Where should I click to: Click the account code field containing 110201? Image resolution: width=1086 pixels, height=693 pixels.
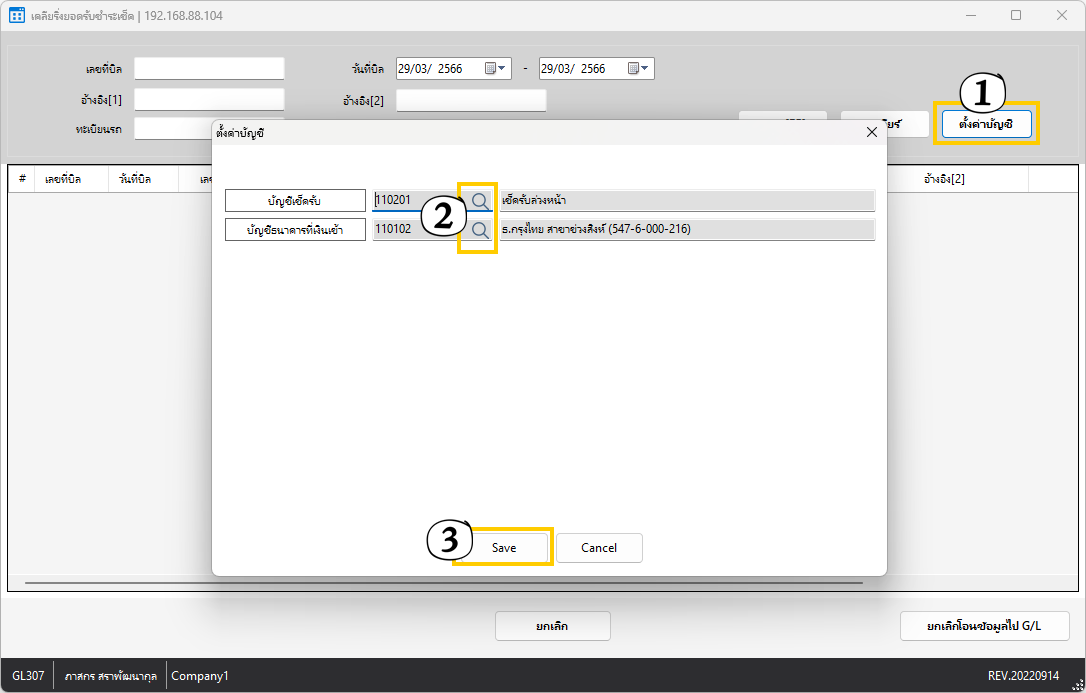pos(414,201)
